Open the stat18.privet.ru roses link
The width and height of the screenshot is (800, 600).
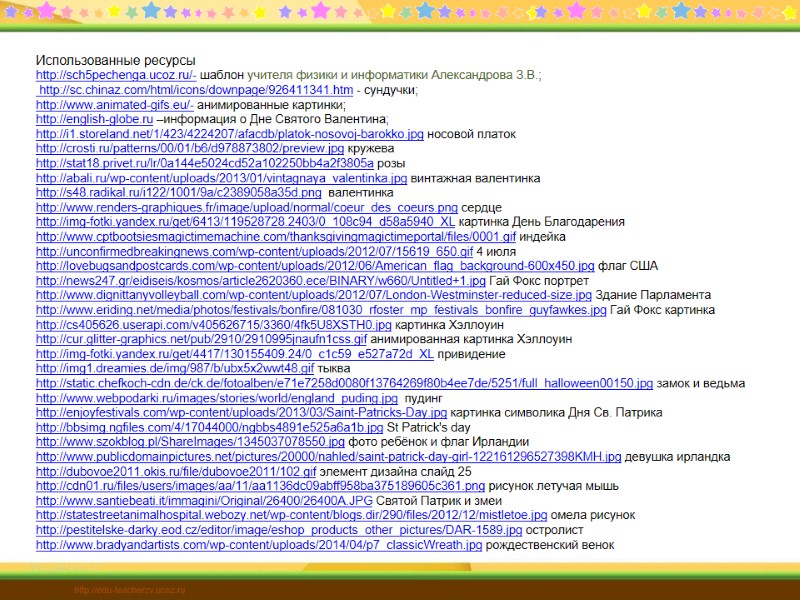(205, 163)
